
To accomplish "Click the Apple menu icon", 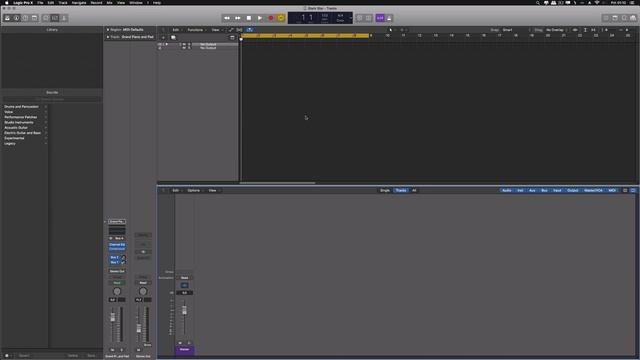I will pyautogui.click(x=7, y=2).
